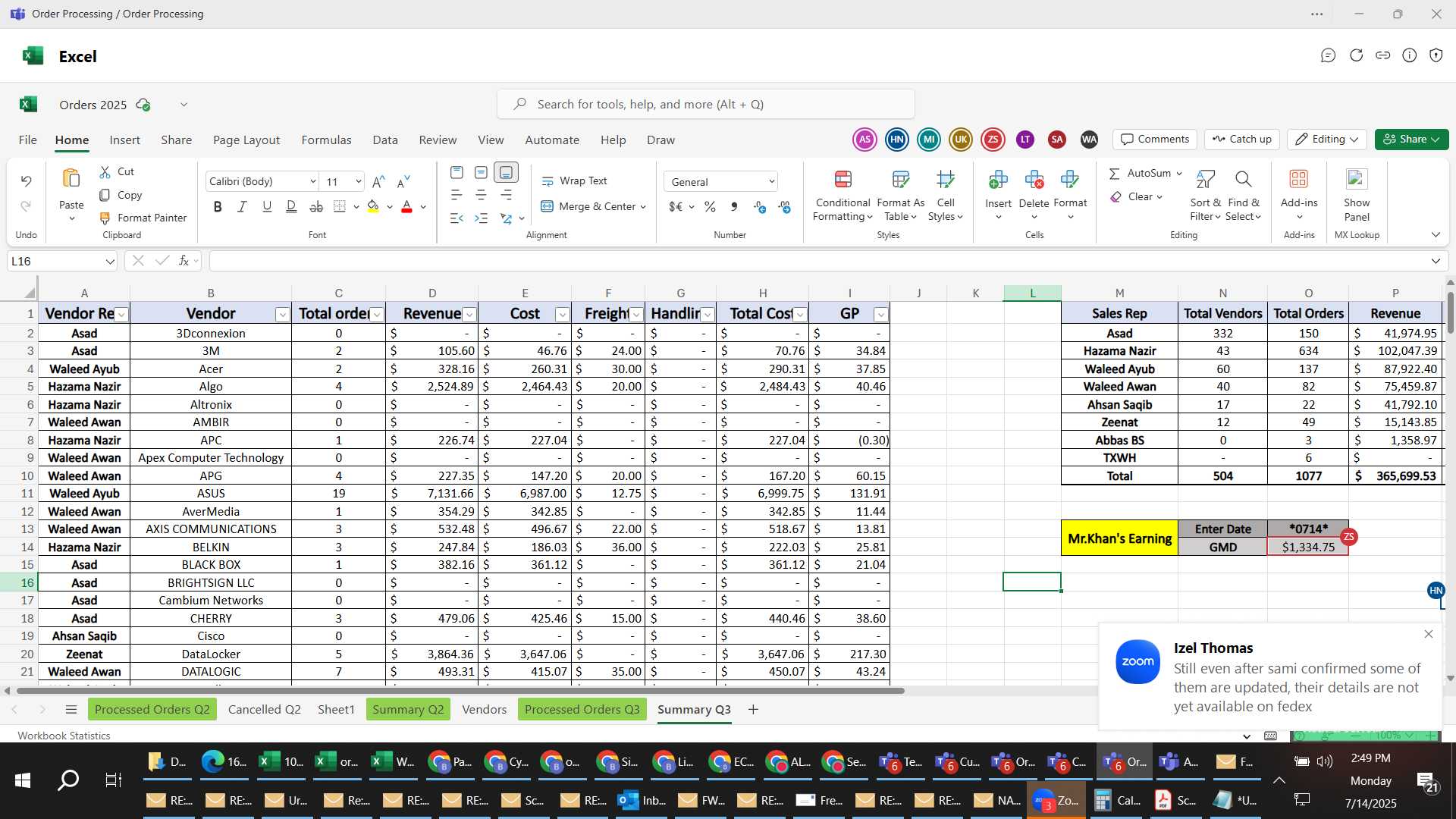This screenshot has width=1456, height=819.
Task: Toggle Italic formatting
Action: (242, 206)
